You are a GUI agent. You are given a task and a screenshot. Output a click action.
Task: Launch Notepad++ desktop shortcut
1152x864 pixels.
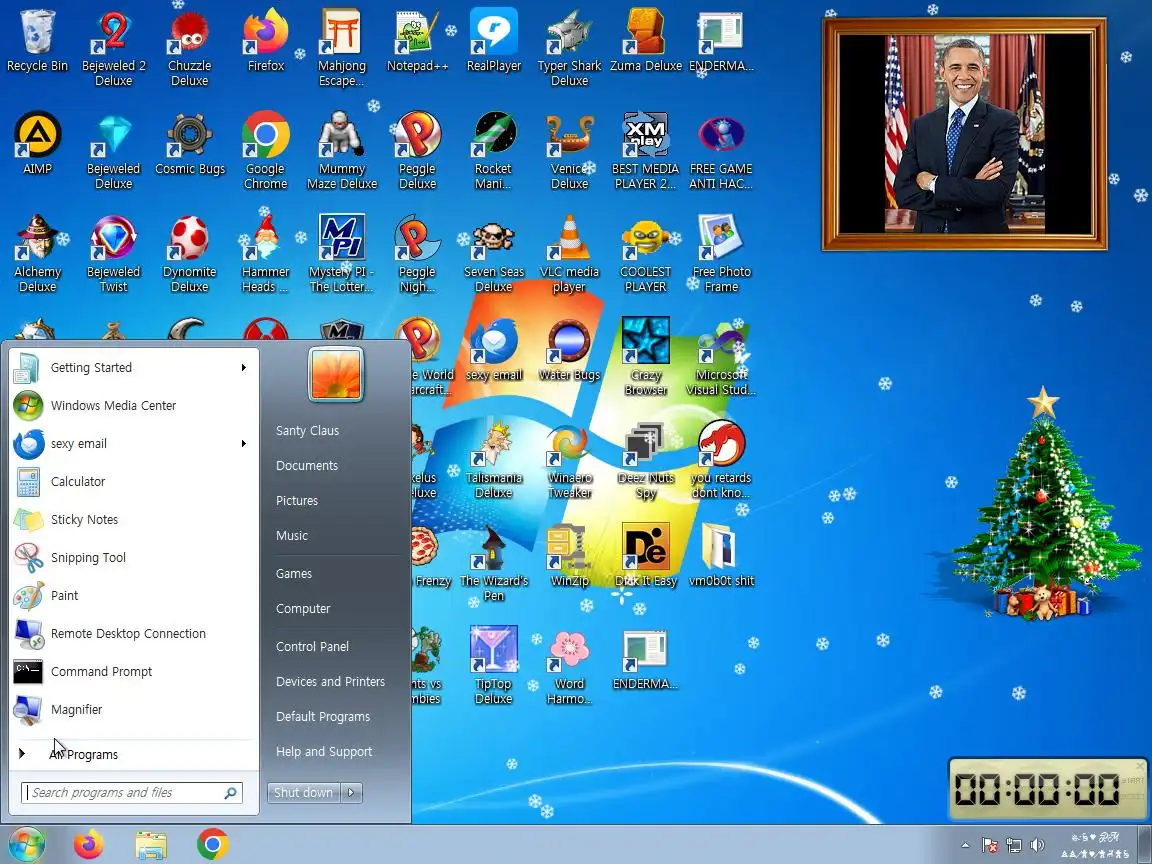point(417,40)
